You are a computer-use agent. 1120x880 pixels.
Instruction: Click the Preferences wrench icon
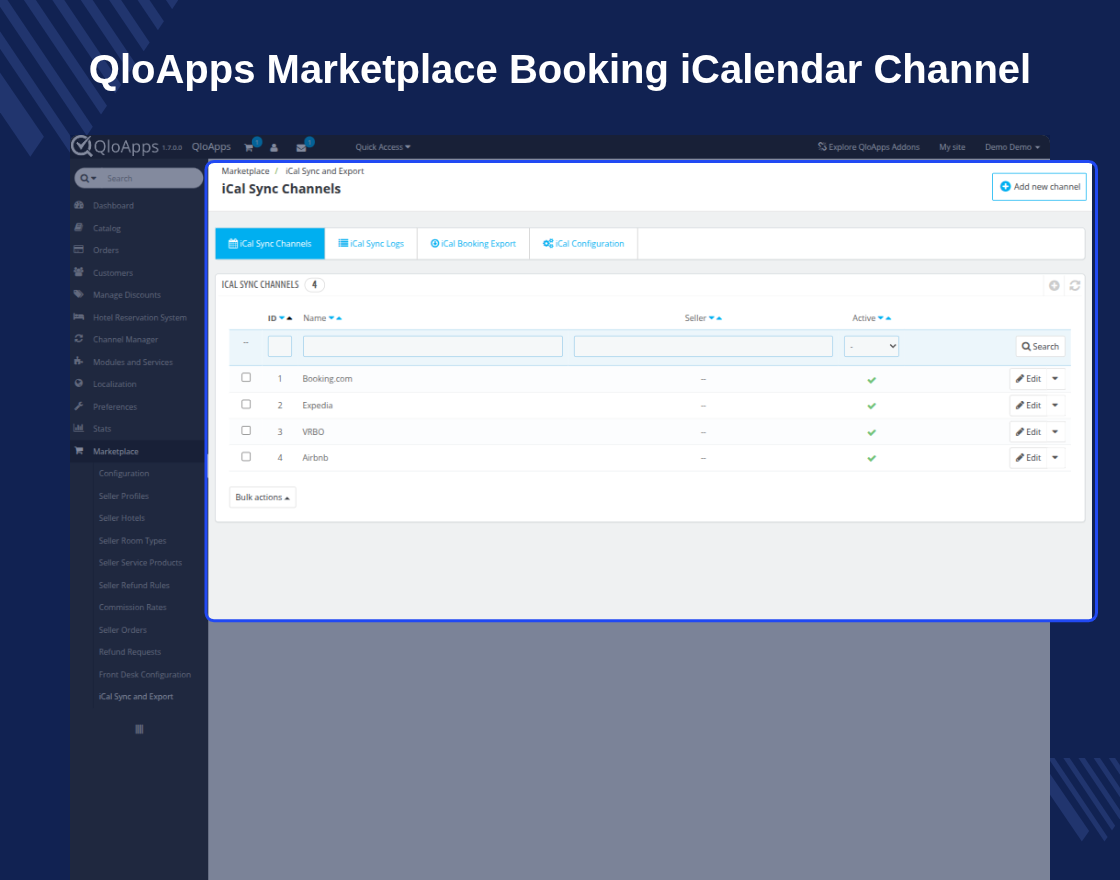point(79,406)
